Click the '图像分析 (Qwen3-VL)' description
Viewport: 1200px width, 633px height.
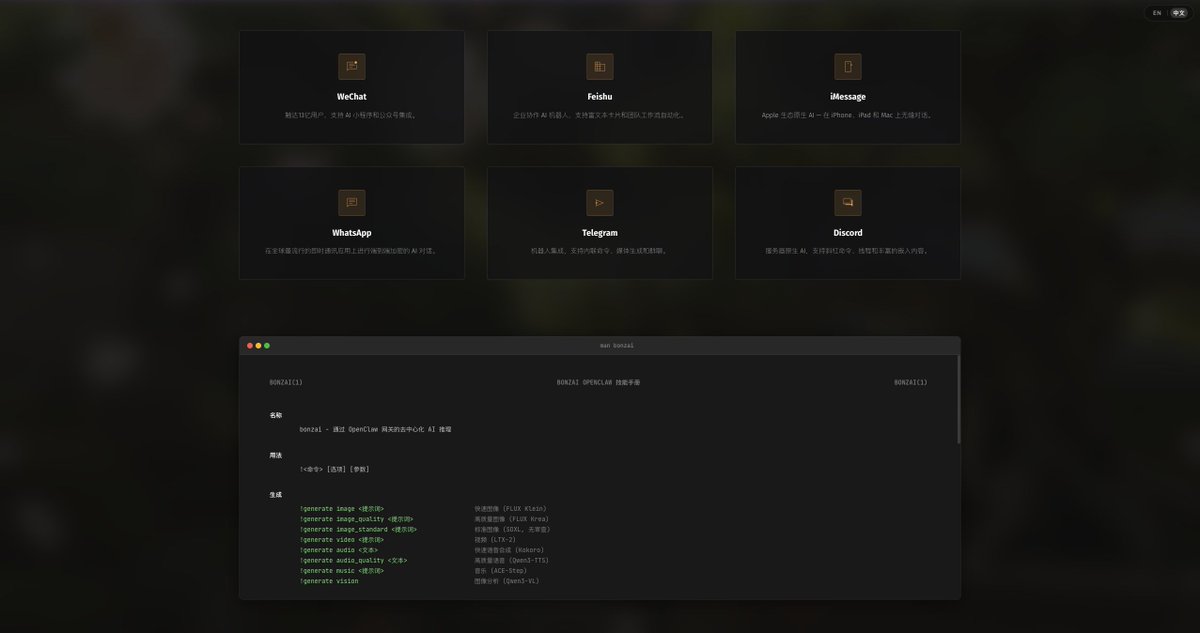(507, 581)
